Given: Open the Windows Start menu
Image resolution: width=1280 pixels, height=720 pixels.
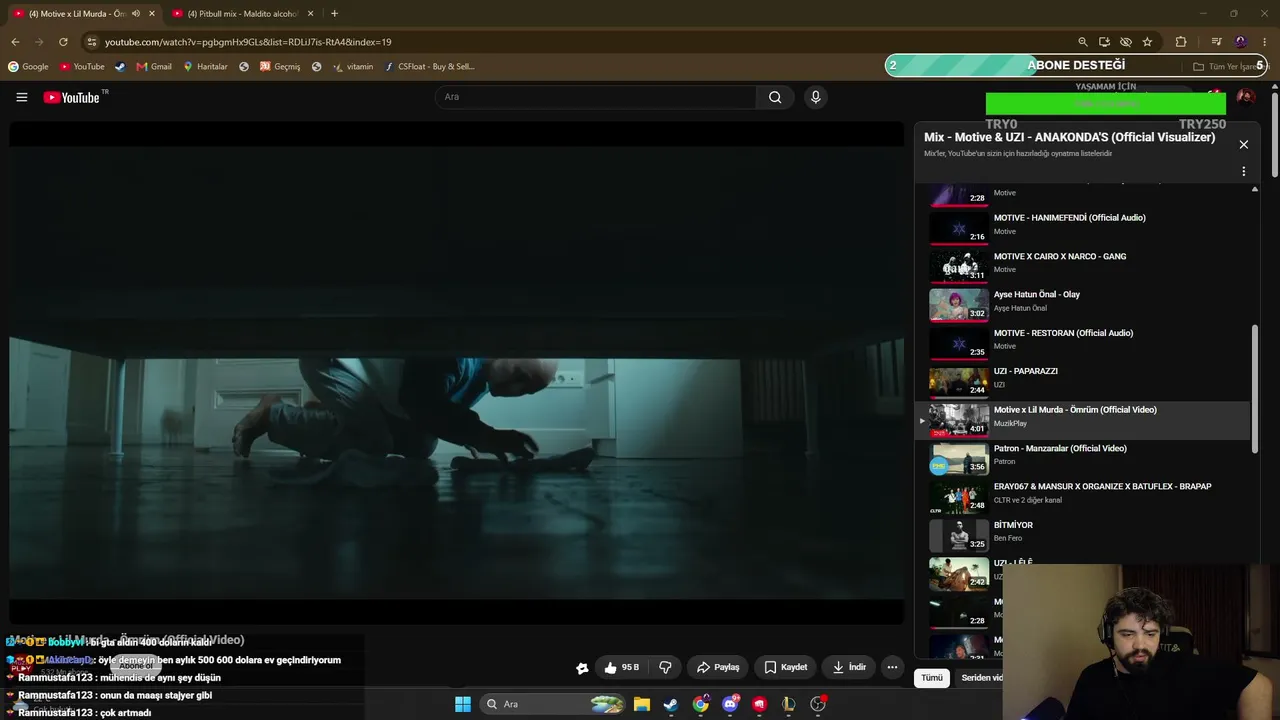Looking at the screenshot, I should point(463,704).
